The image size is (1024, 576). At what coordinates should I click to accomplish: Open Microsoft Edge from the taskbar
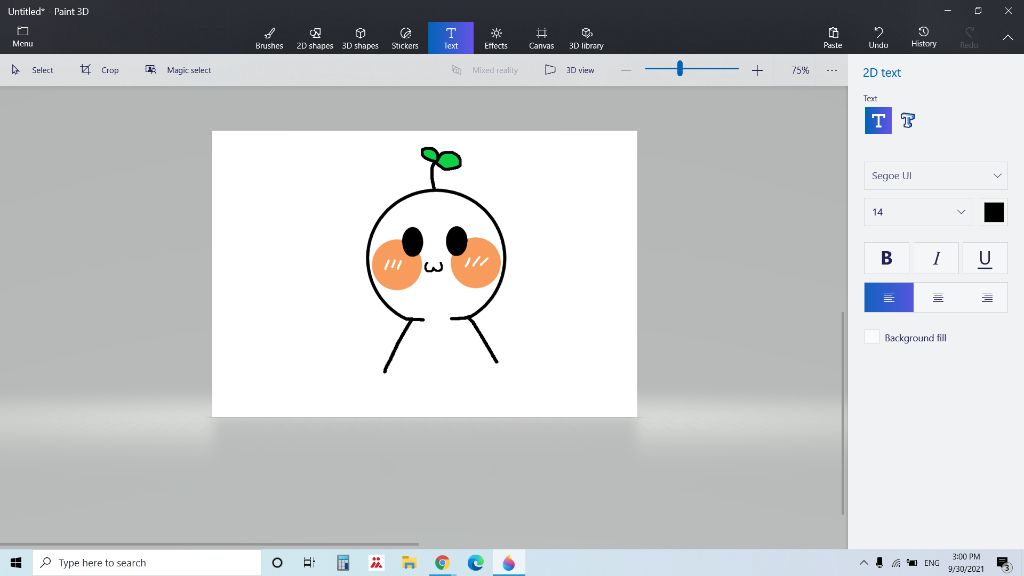[x=475, y=562]
